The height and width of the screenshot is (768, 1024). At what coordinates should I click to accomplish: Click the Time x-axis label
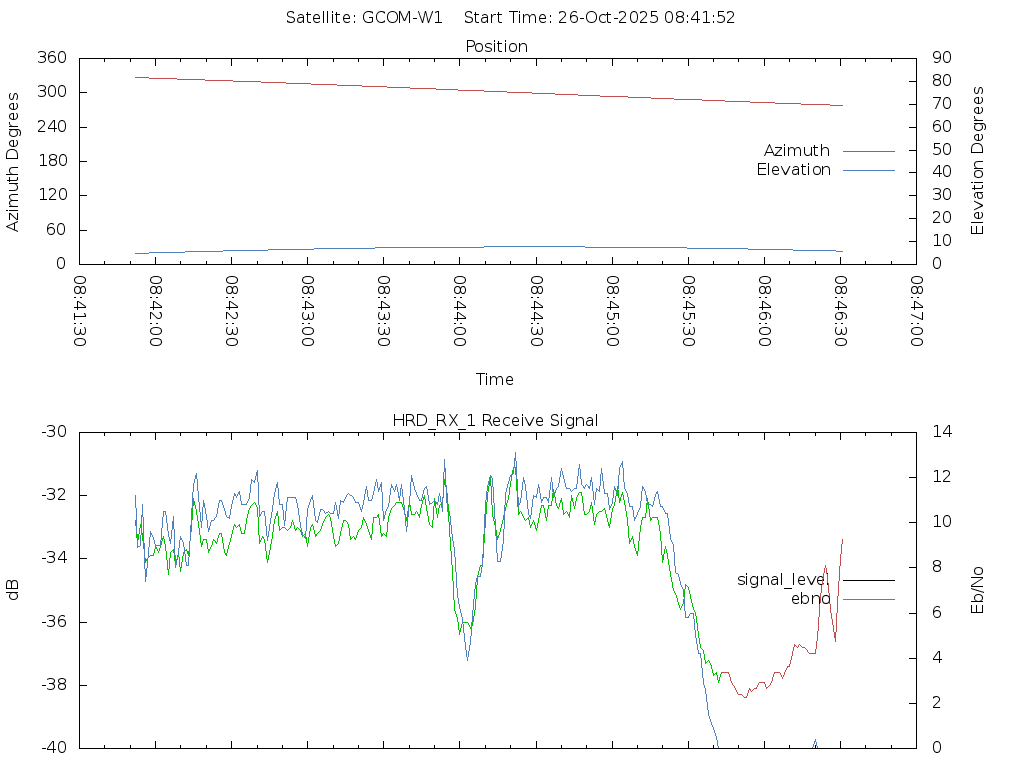495,380
